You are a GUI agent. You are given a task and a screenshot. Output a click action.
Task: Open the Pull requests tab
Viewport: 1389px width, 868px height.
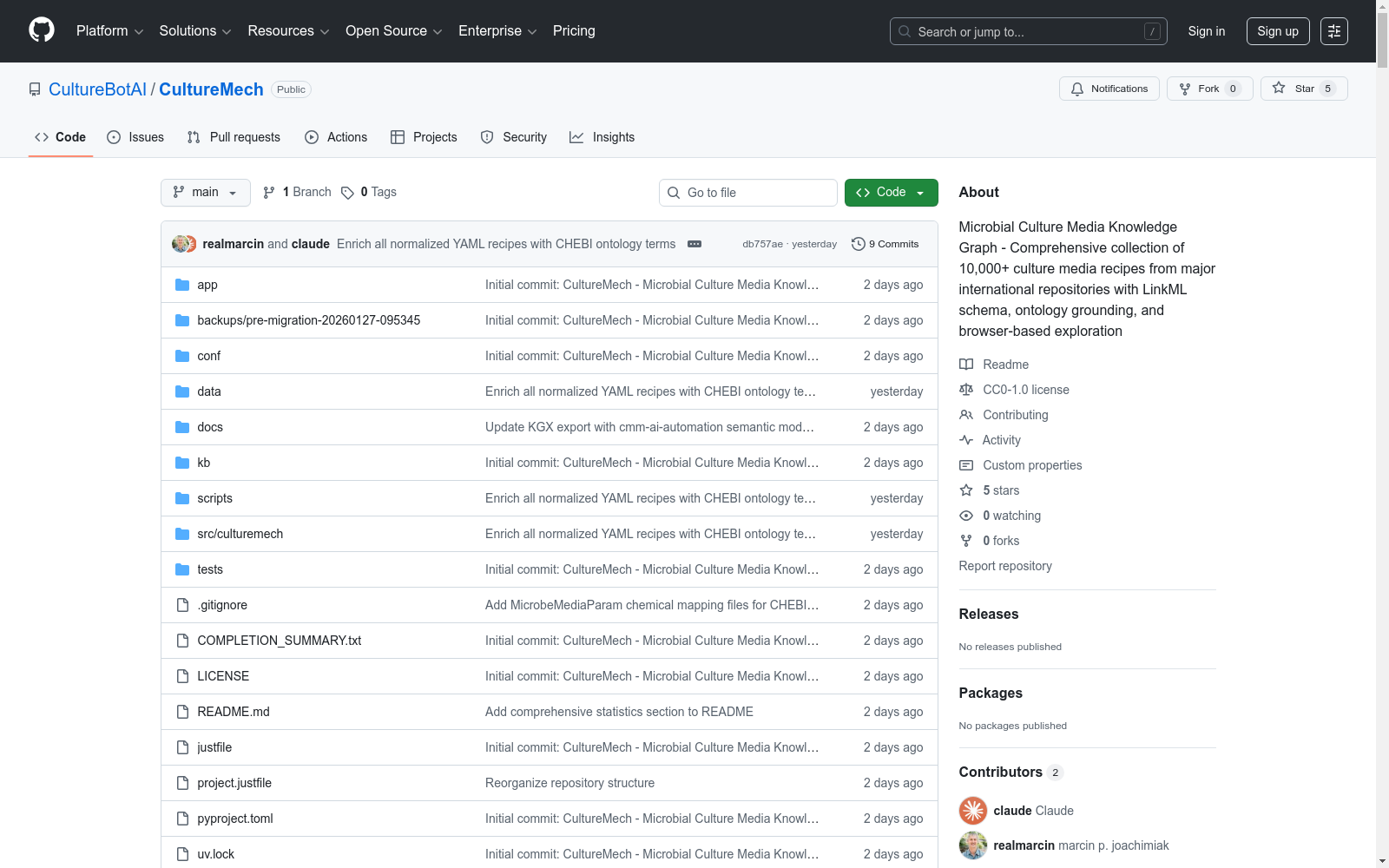click(234, 137)
